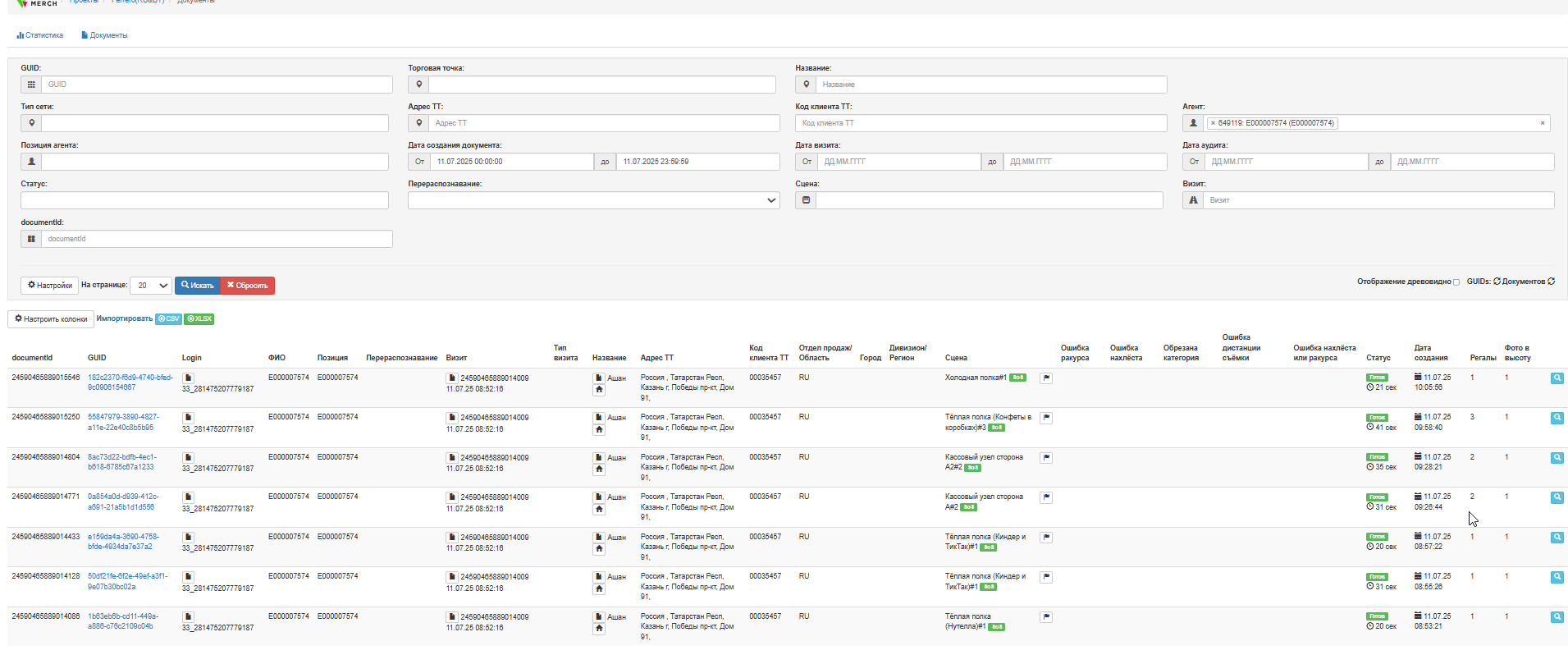The image size is (1568, 664).
Task: Switch to Статистика tab
Action: click(39, 35)
